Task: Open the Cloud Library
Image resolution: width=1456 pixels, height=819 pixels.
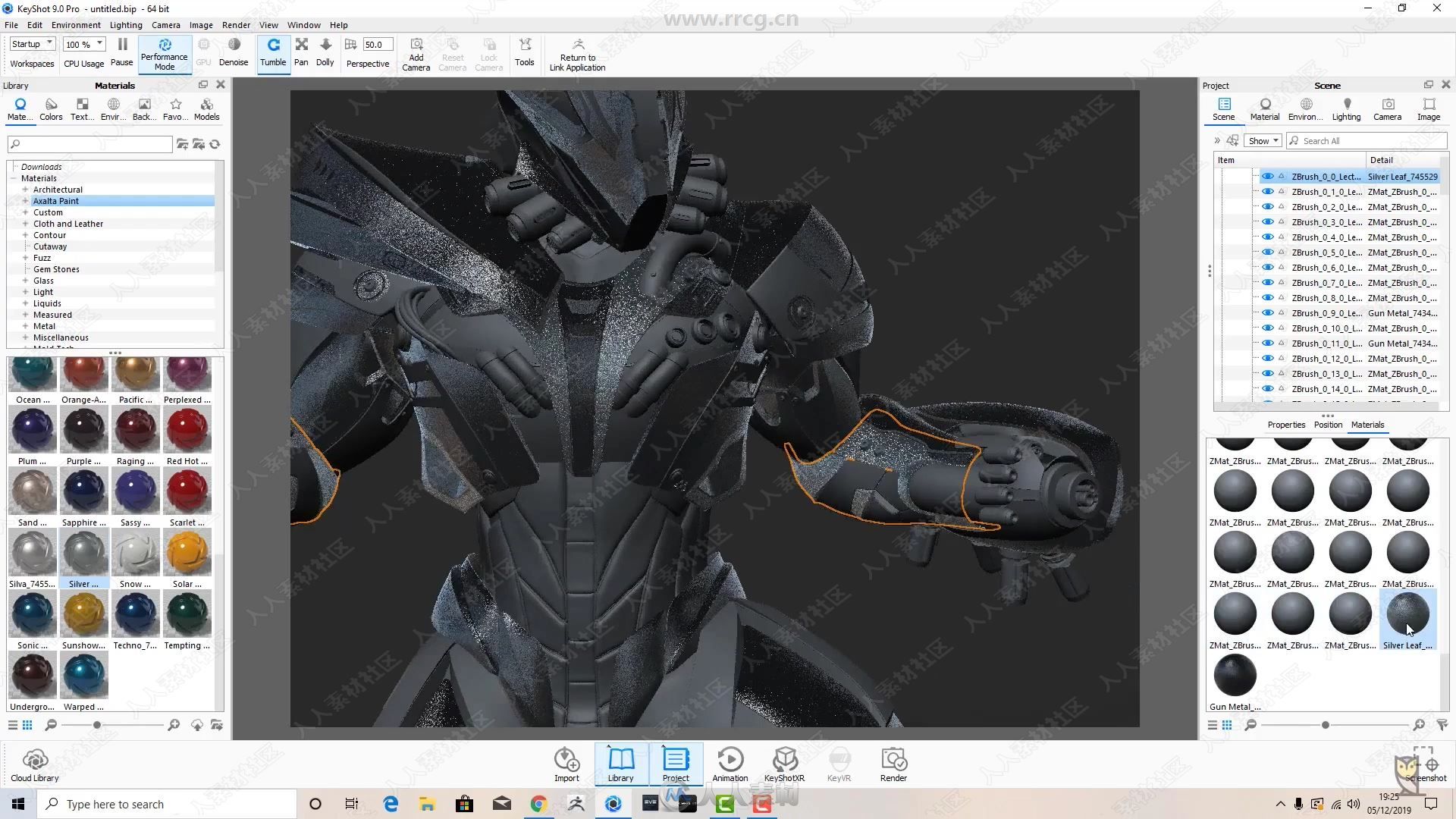Action: click(35, 764)
